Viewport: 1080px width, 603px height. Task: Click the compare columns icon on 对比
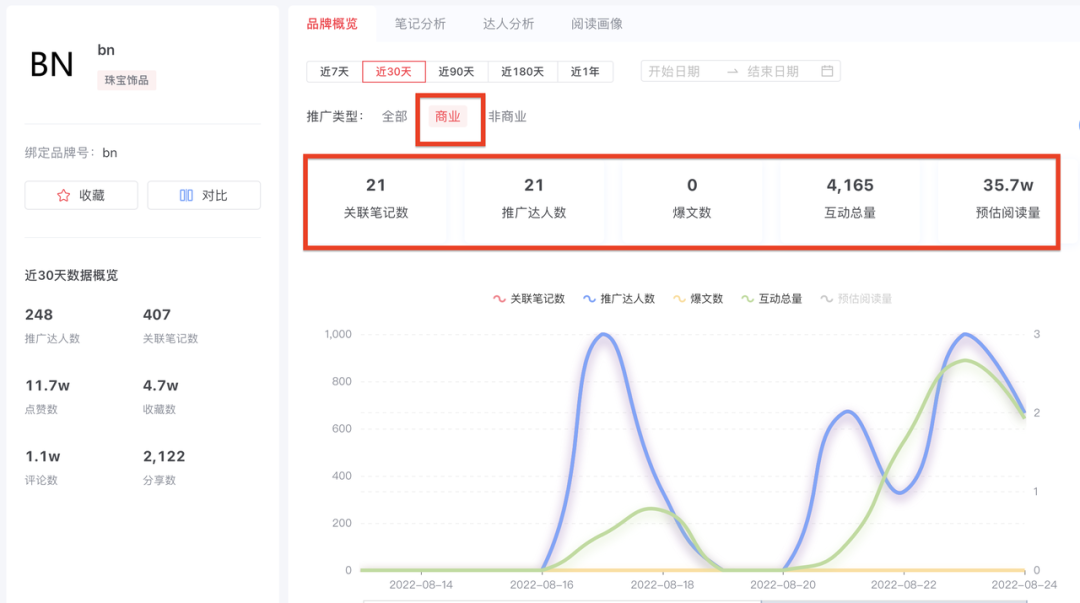pyautogui.click(x=186, y=196)
